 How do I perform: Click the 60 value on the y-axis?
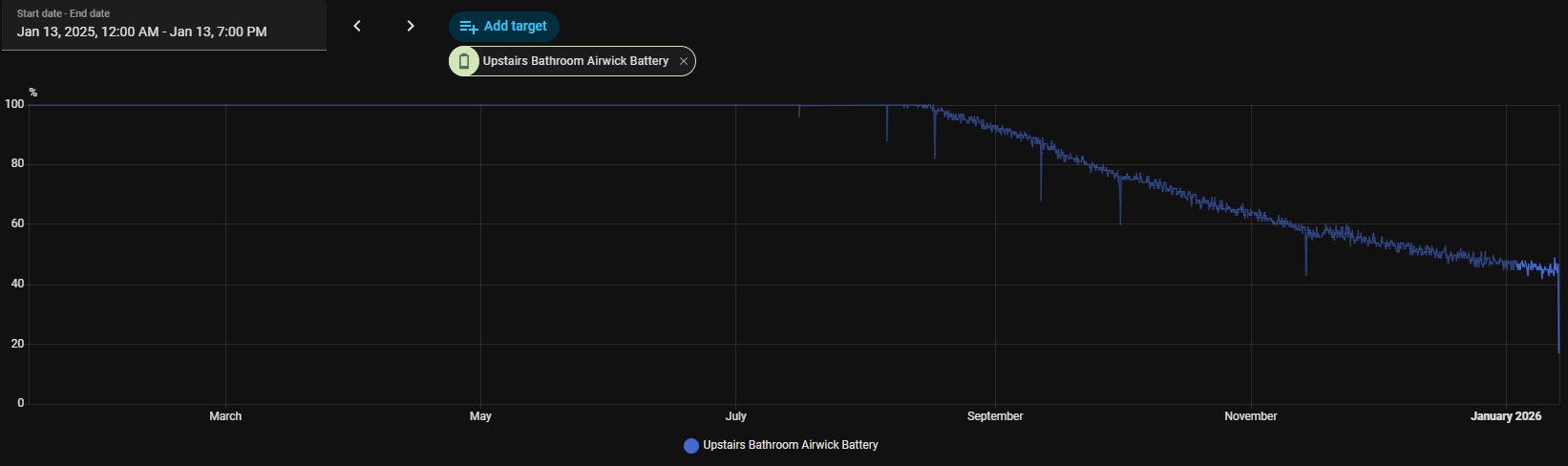(18, 223)
